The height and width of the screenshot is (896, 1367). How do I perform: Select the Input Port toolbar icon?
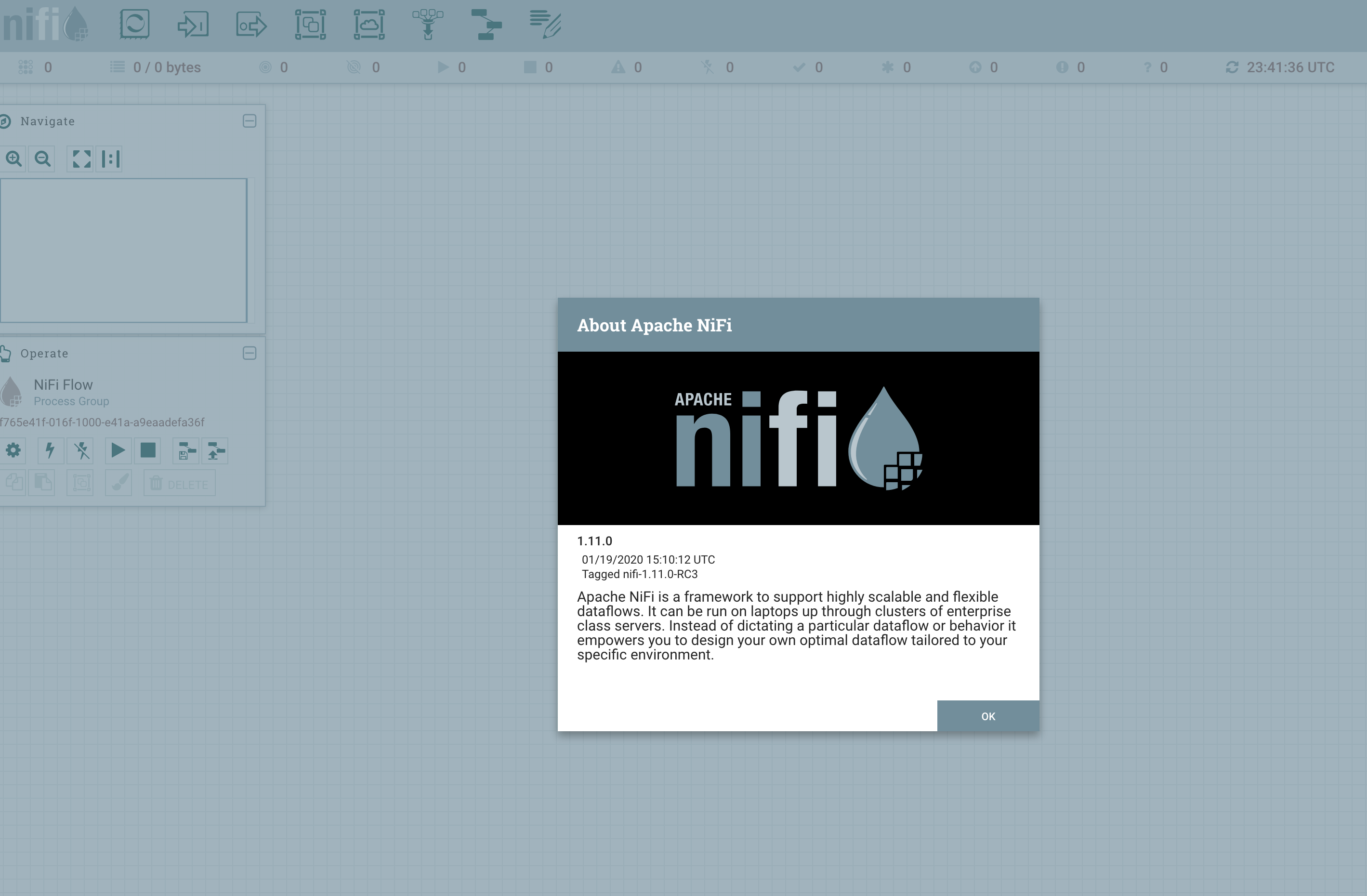tap(193, 25)
